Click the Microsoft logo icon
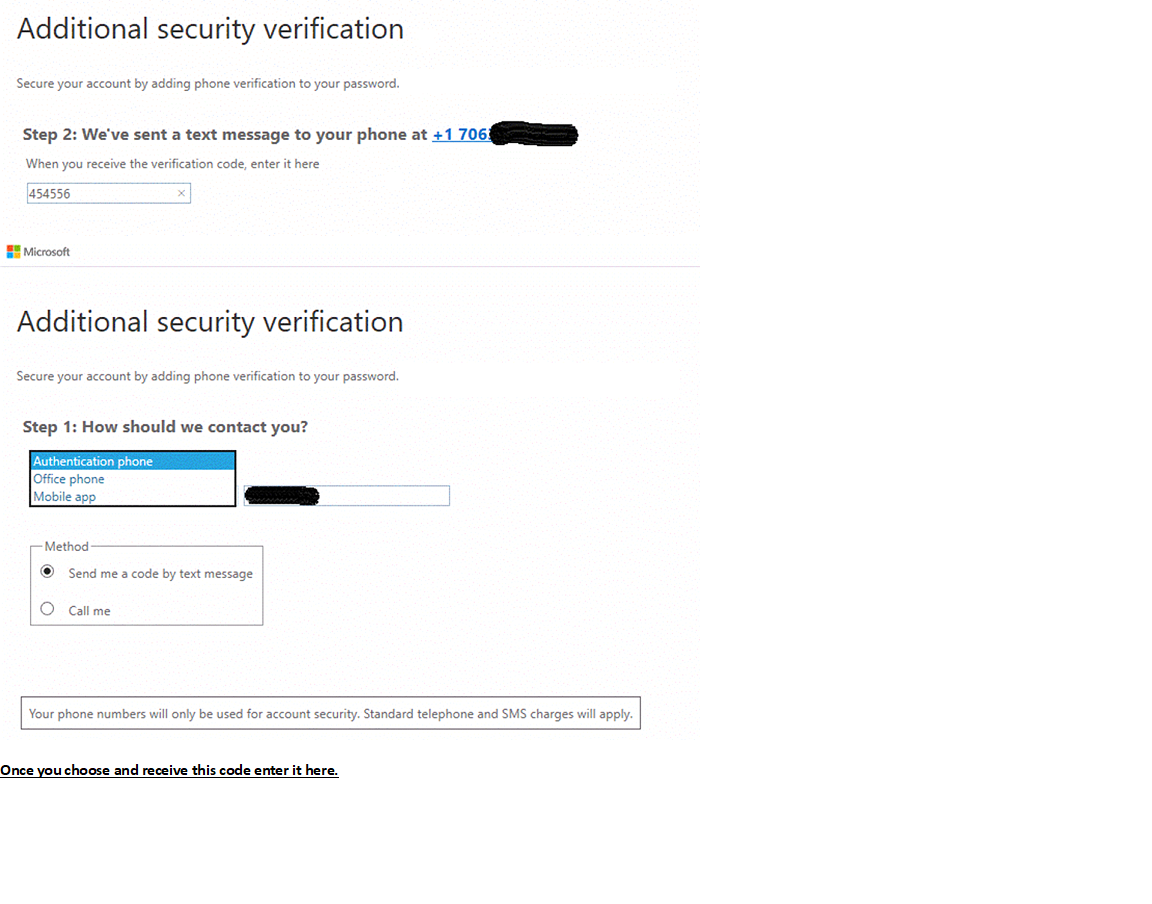This screenshot has height=904, width=1152. tap(13, 251)
